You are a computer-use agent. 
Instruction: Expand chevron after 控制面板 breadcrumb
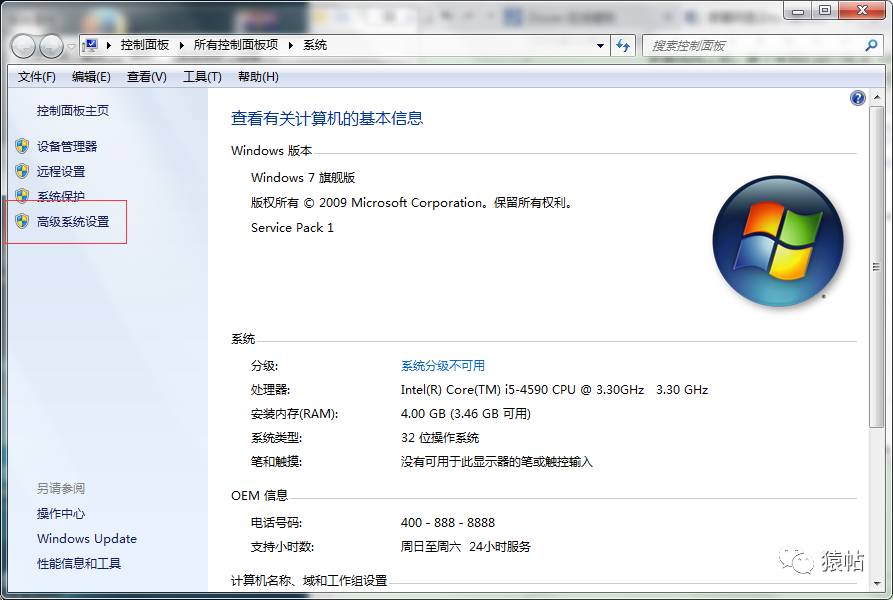point(181,46)
